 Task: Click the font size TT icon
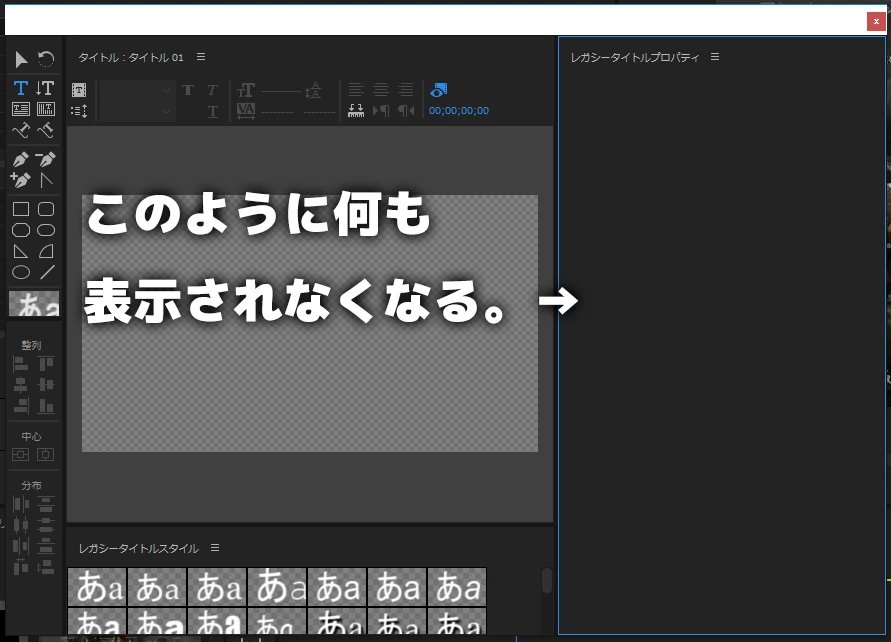click(245, 90)
